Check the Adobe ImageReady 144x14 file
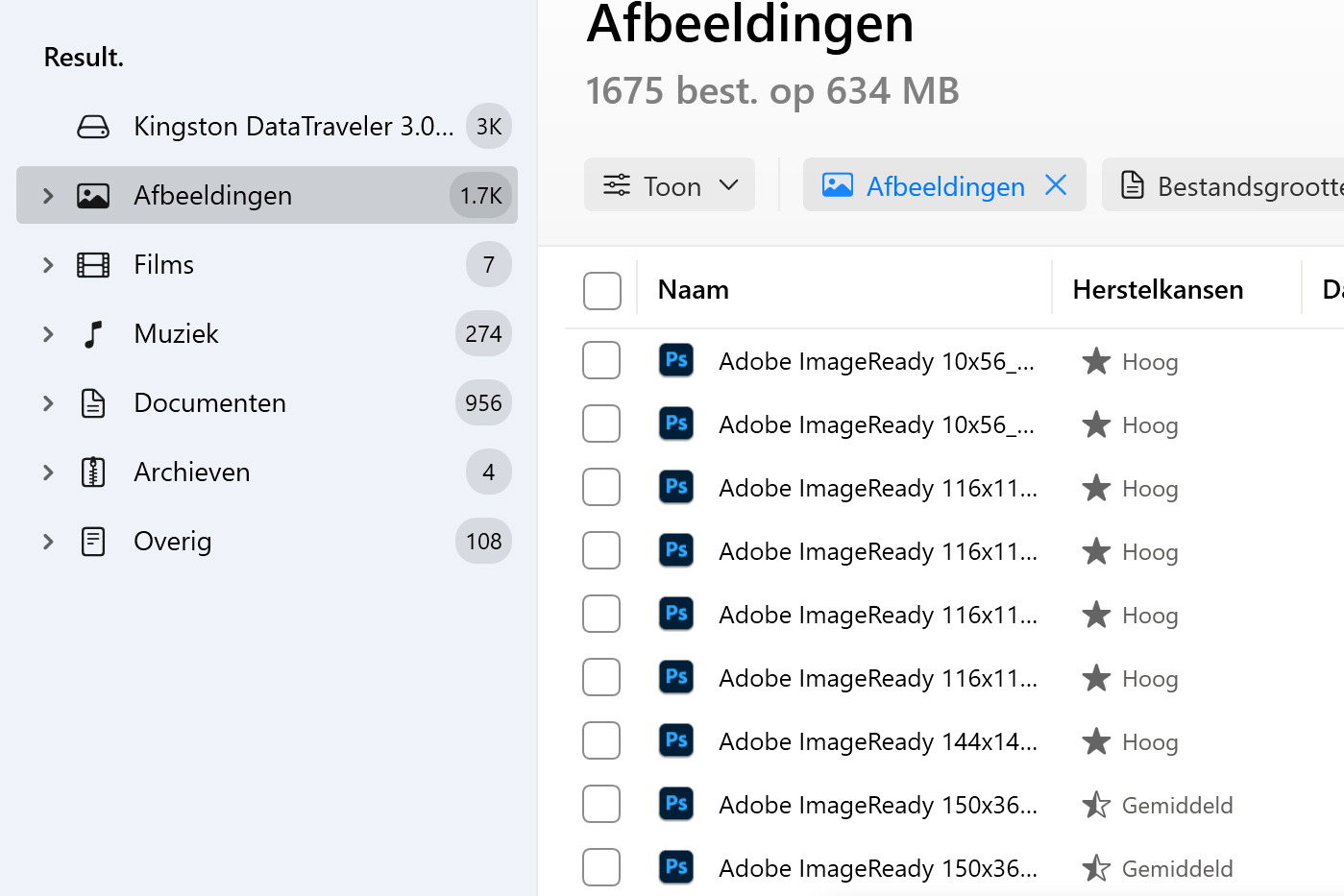The image size is (1344, 896). pyautogui.click(x=601, y=740)
